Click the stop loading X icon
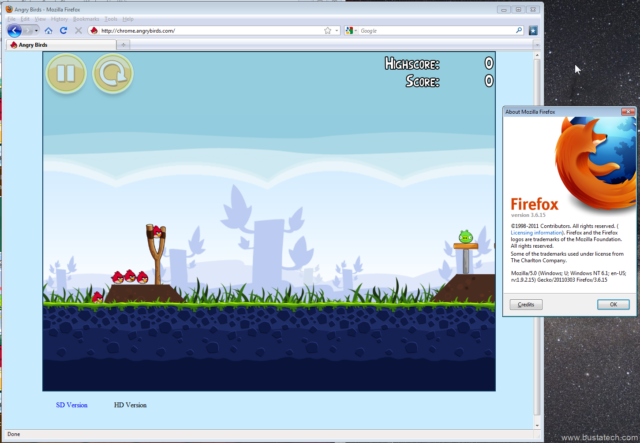Screen dimensions: 640x443 point(78,31)
